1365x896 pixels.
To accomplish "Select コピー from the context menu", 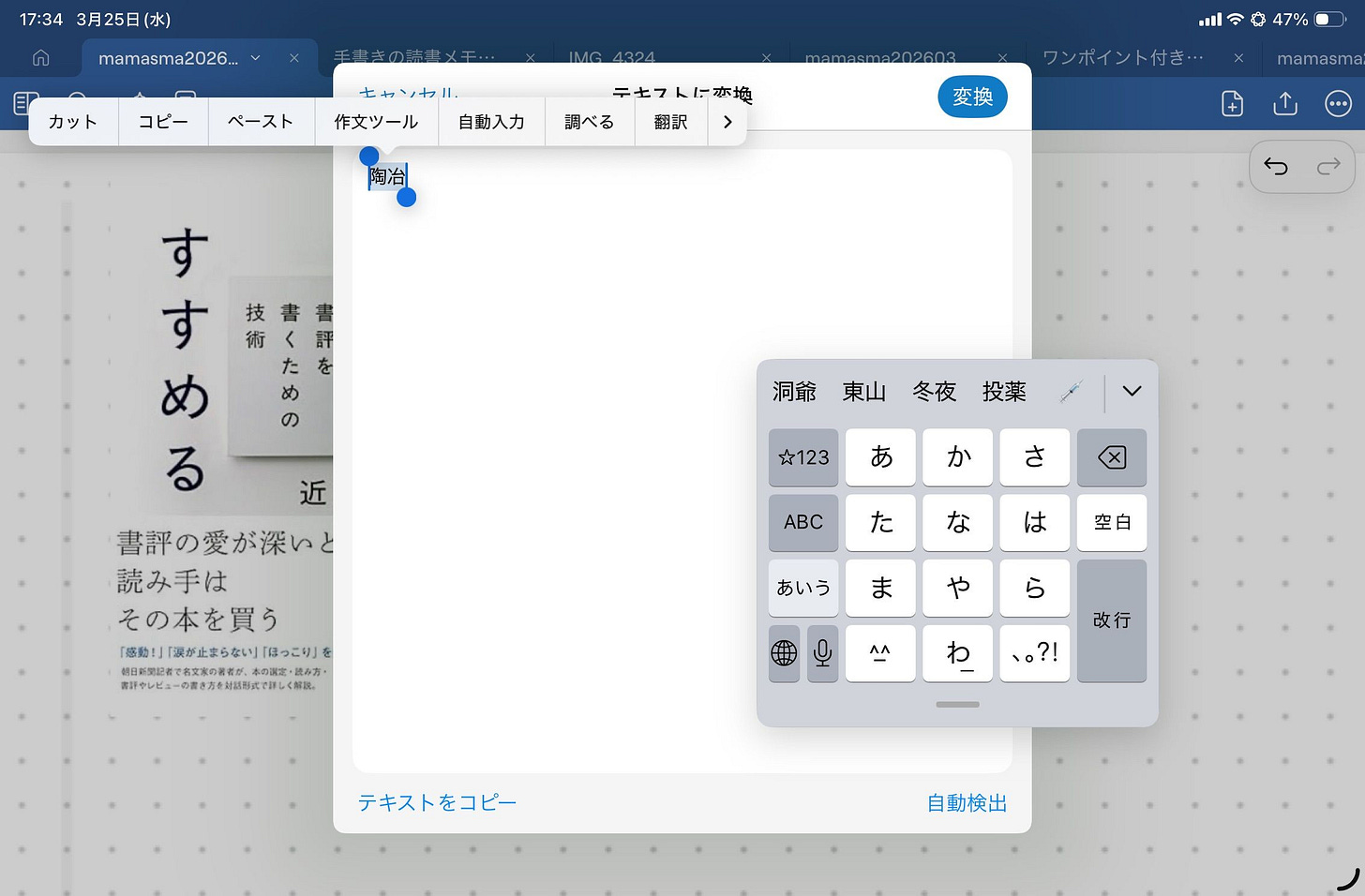I will pyautogui.click(x=163, y=121).
